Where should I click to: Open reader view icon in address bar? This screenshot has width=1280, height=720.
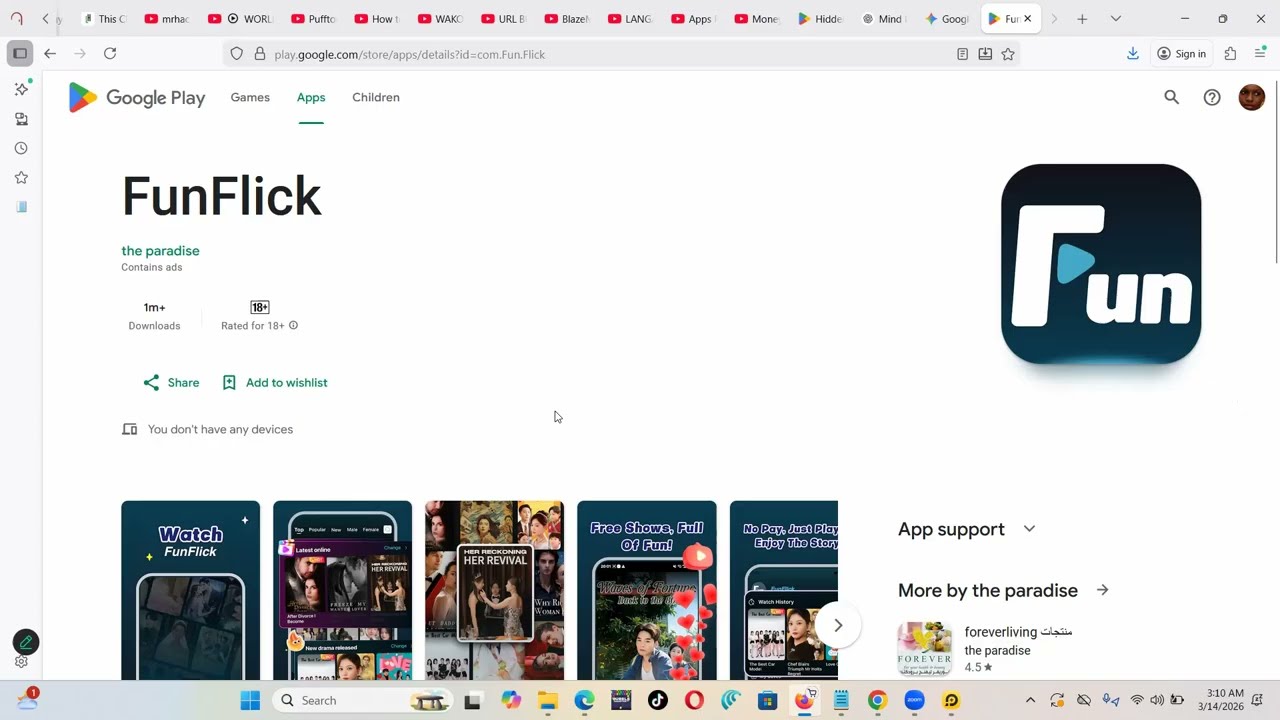click(962, 54)
